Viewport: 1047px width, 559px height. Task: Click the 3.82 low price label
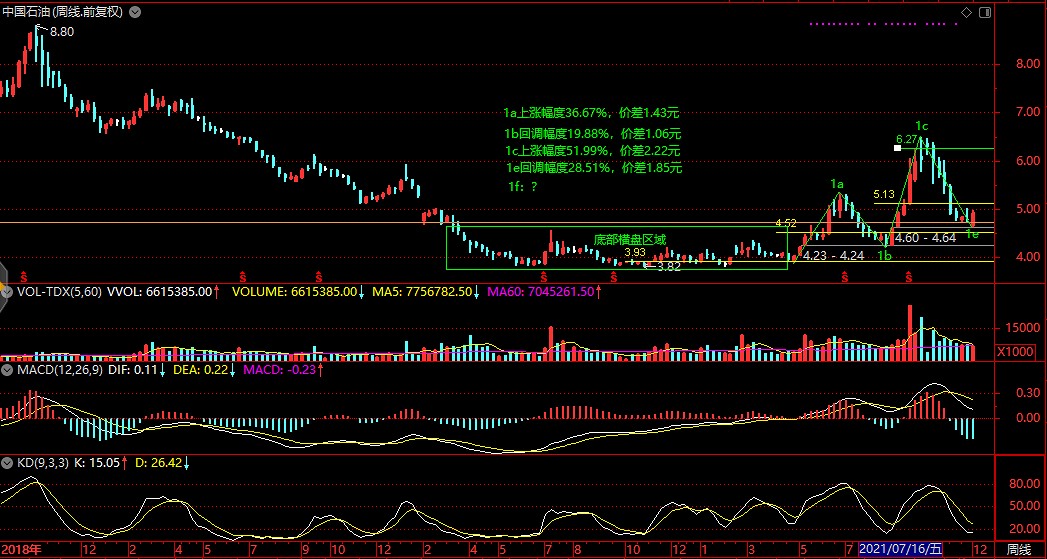click(669, 266)
